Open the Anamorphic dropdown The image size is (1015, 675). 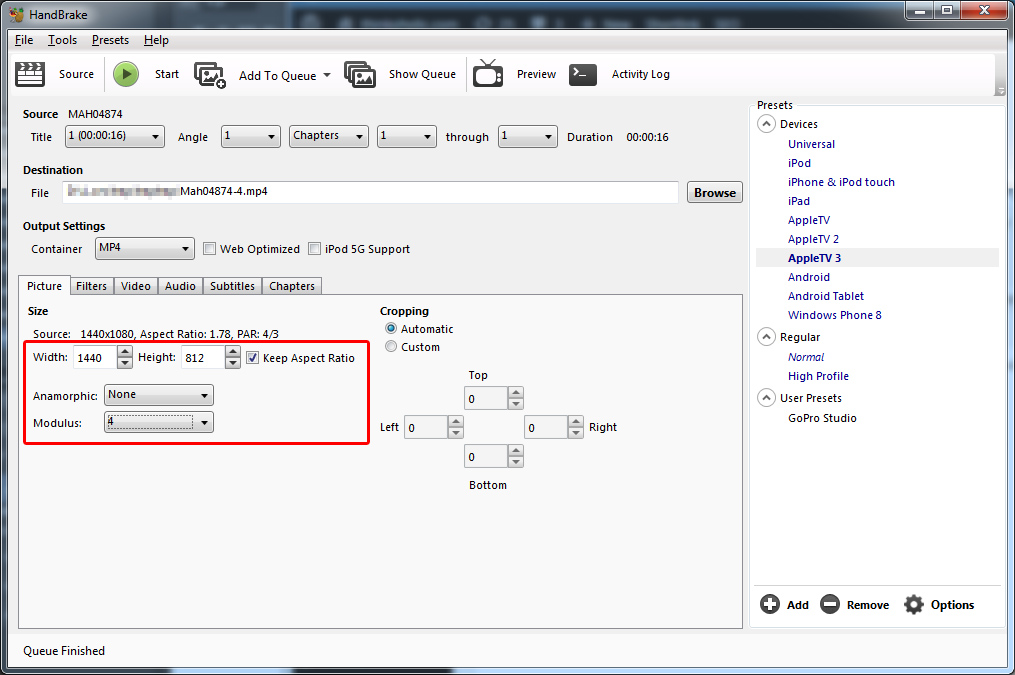coord(159,395)
